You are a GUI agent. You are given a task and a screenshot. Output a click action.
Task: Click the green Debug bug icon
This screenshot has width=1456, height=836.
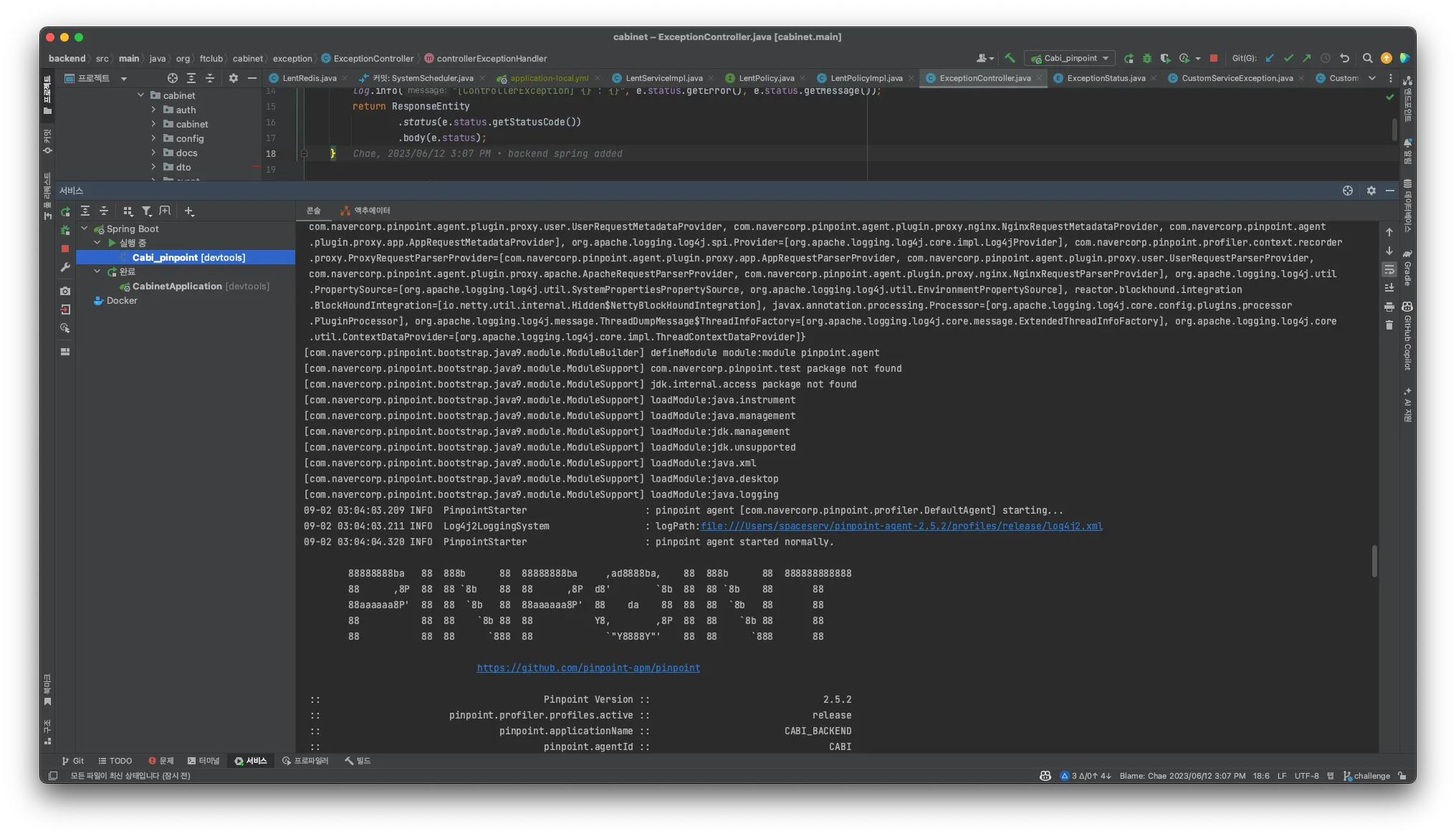pos(1147,58)
